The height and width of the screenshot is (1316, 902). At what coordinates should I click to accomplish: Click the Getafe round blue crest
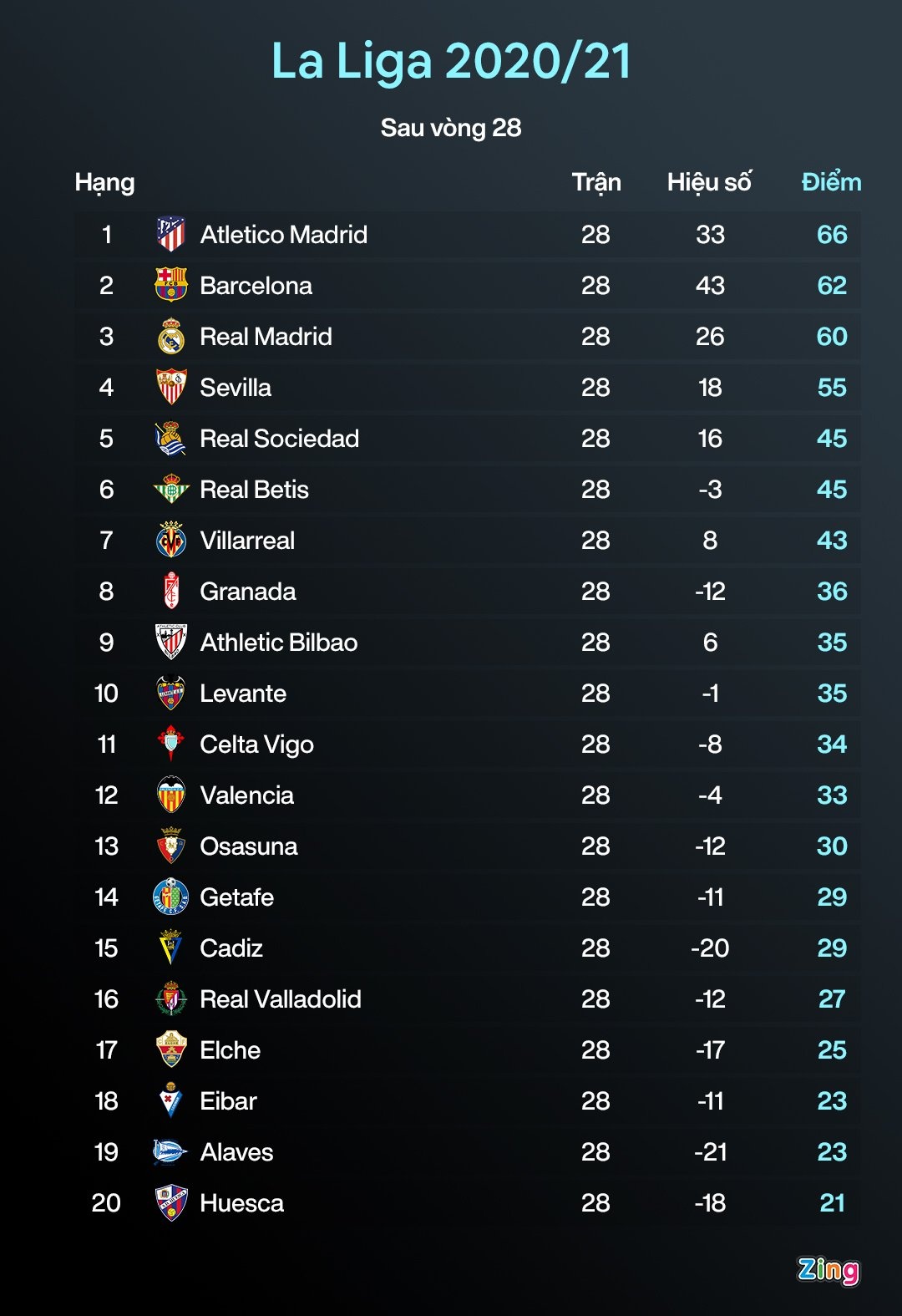(x=171, y=897)
